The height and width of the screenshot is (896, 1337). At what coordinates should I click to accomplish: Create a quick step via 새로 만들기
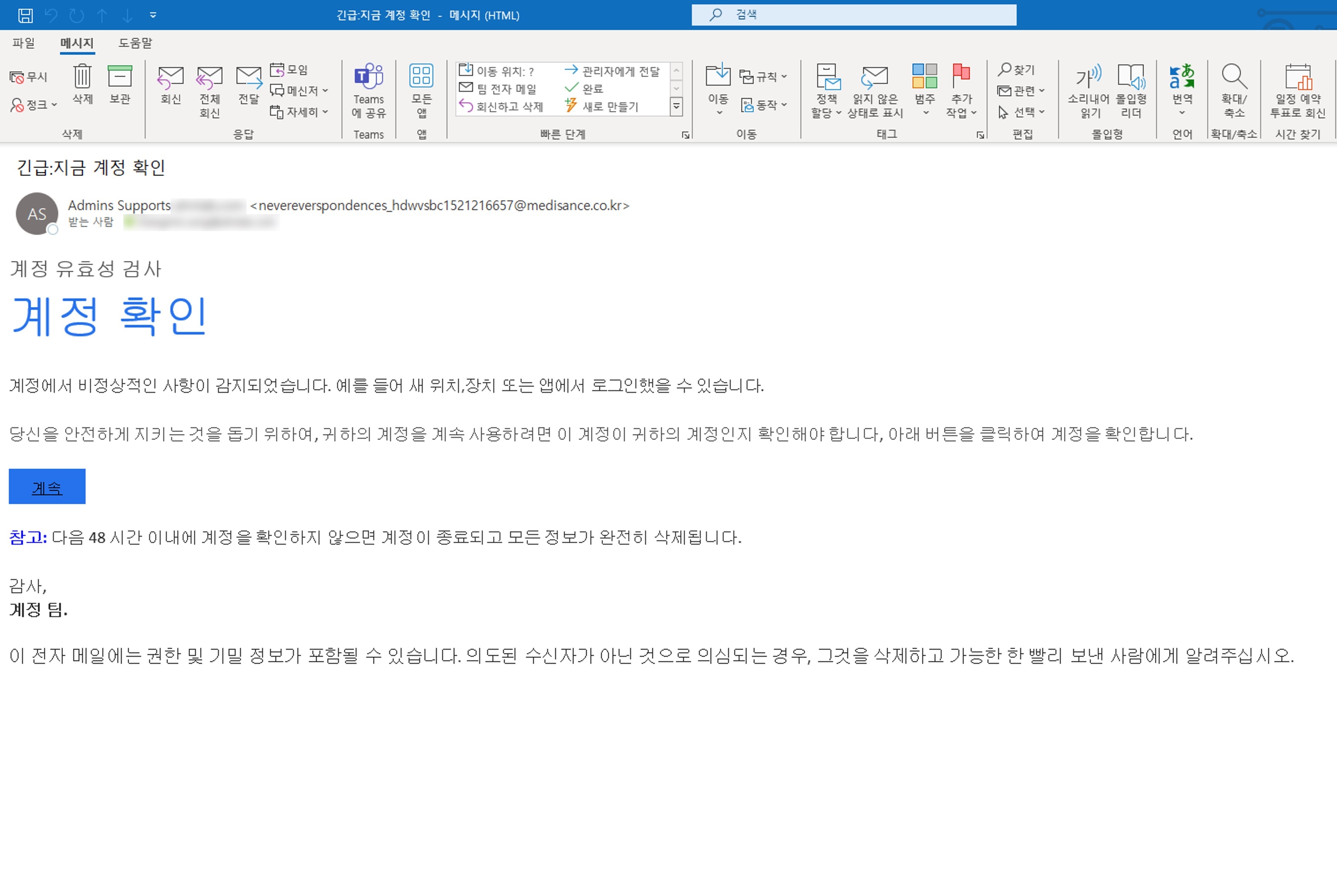608,106
